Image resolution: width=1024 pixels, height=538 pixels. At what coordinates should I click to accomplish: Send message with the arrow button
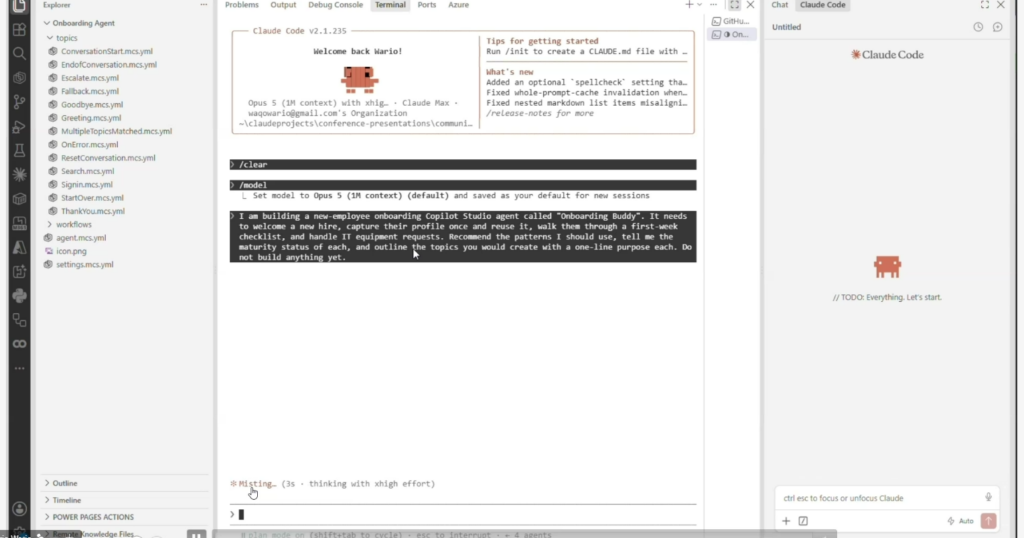tap(988, 521)
